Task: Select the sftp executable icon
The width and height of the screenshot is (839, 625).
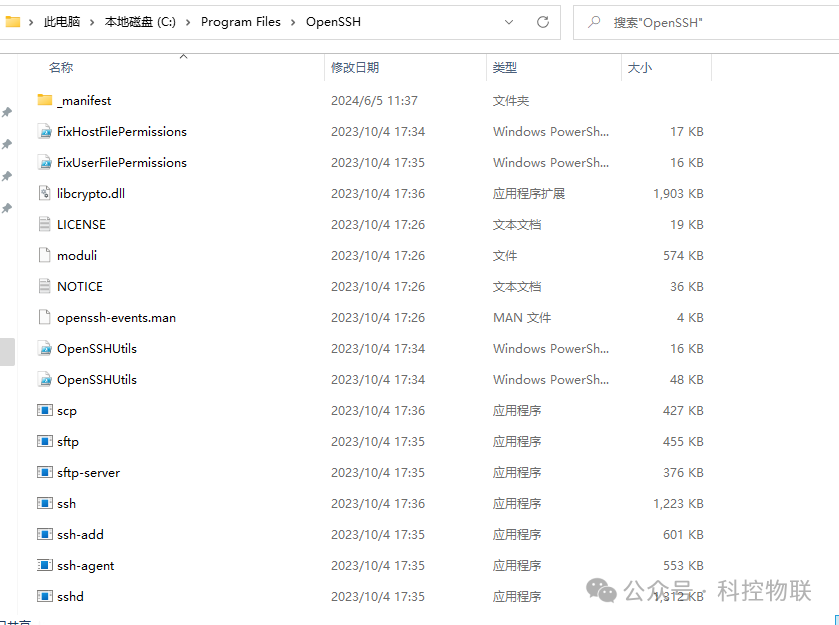Action: (x=44, y=441)
